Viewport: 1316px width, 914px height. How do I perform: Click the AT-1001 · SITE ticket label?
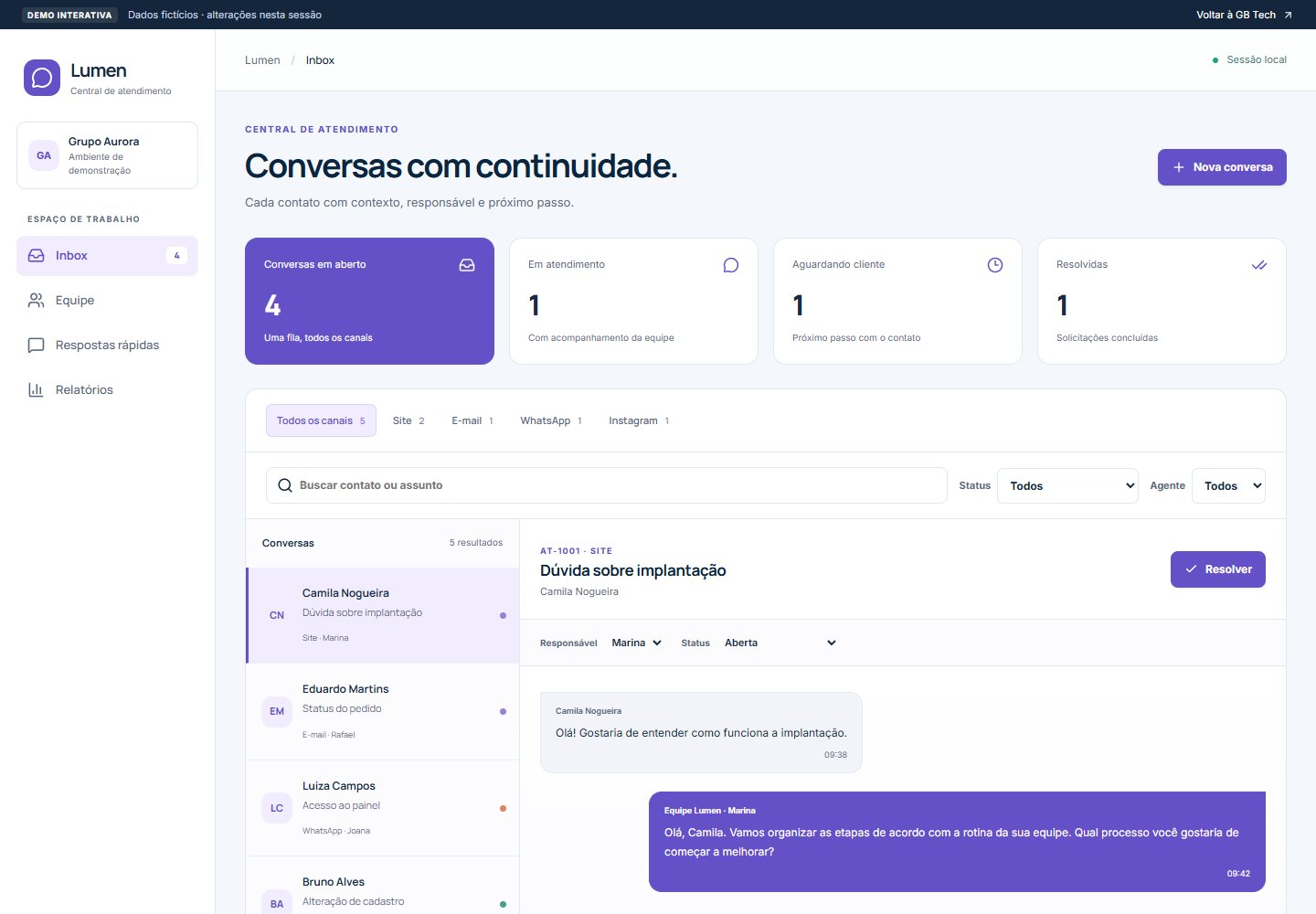coord(577,551)
